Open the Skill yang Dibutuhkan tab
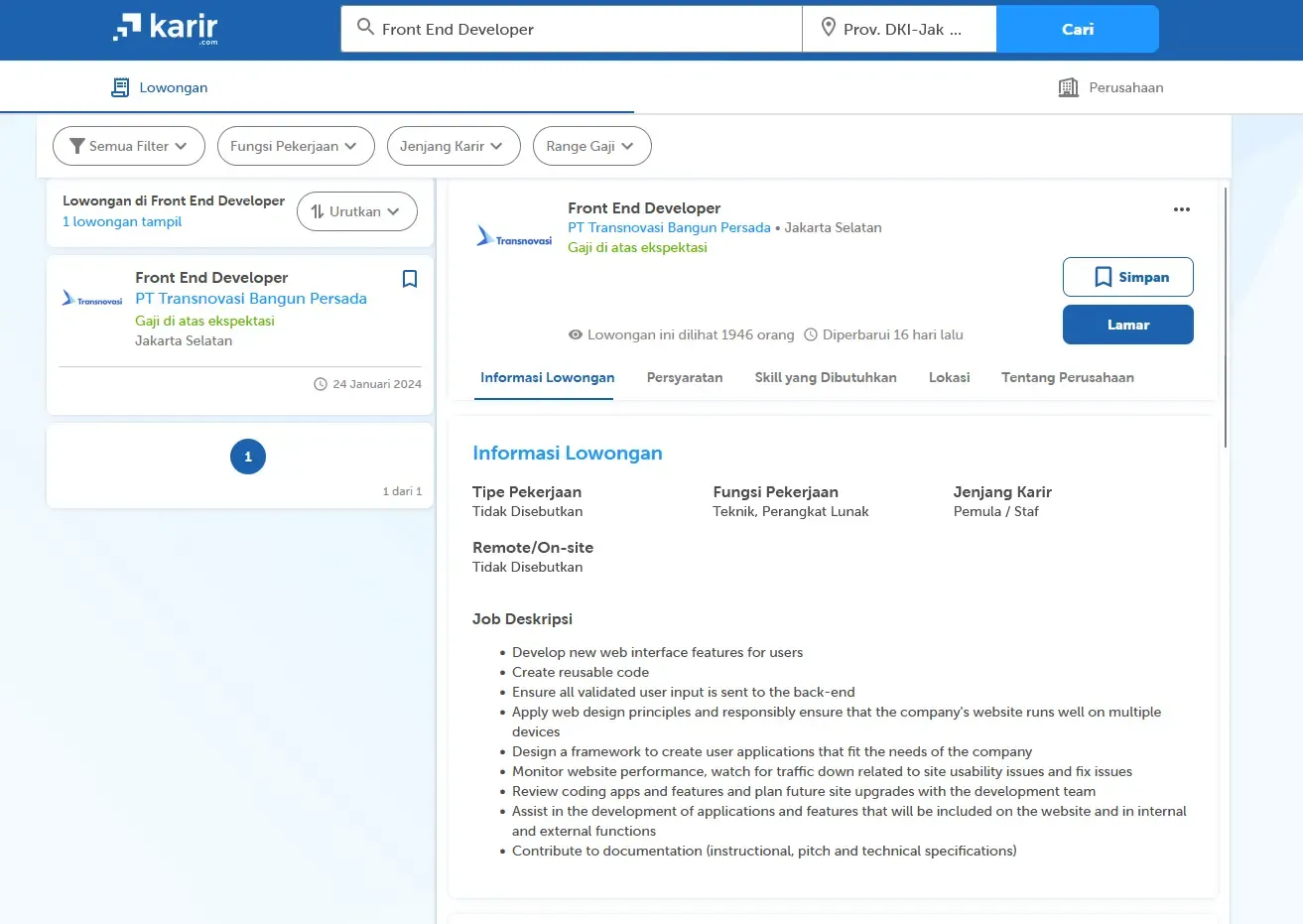The height and width of the screenshot is (924, 1303). click(826, 378)
